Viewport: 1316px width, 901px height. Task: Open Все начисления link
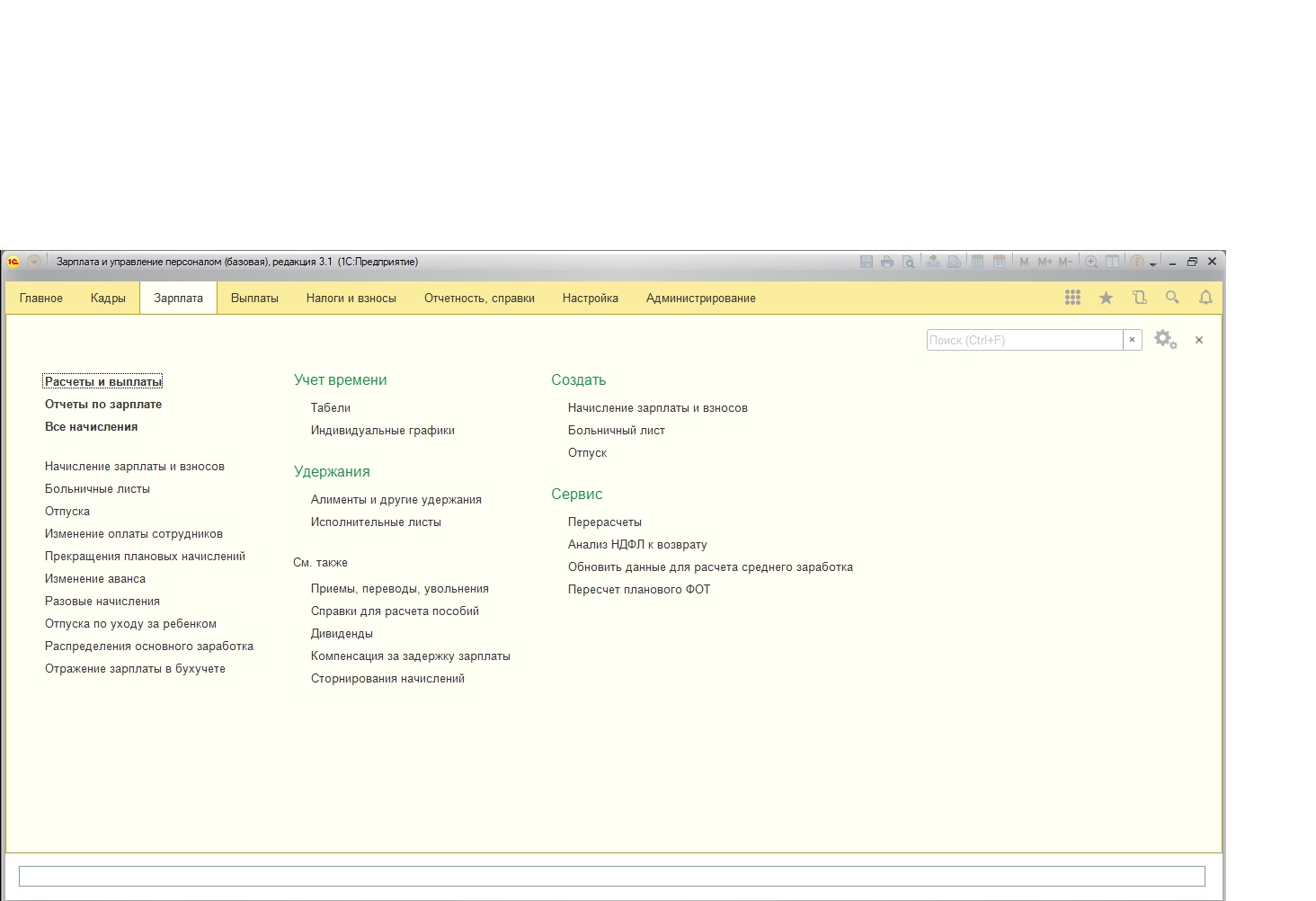(92, 427)
